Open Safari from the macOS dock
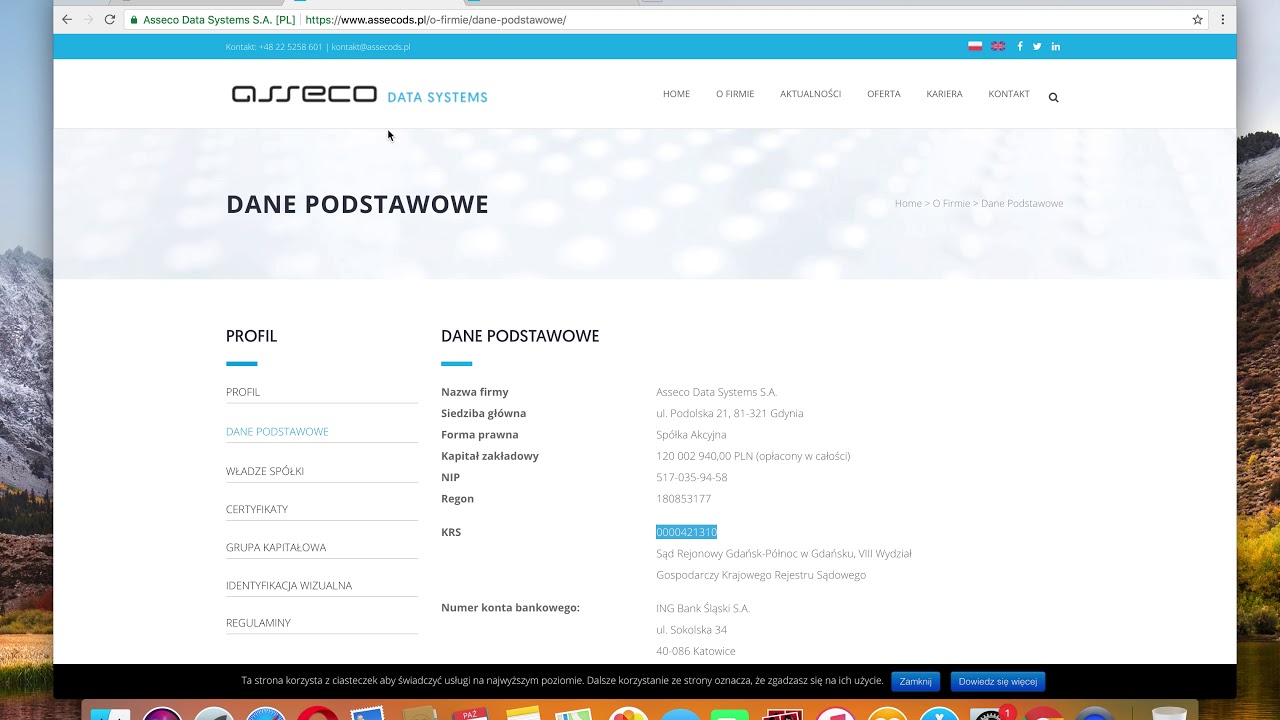The image size is (1280, 720). click(x=266, y=714)
